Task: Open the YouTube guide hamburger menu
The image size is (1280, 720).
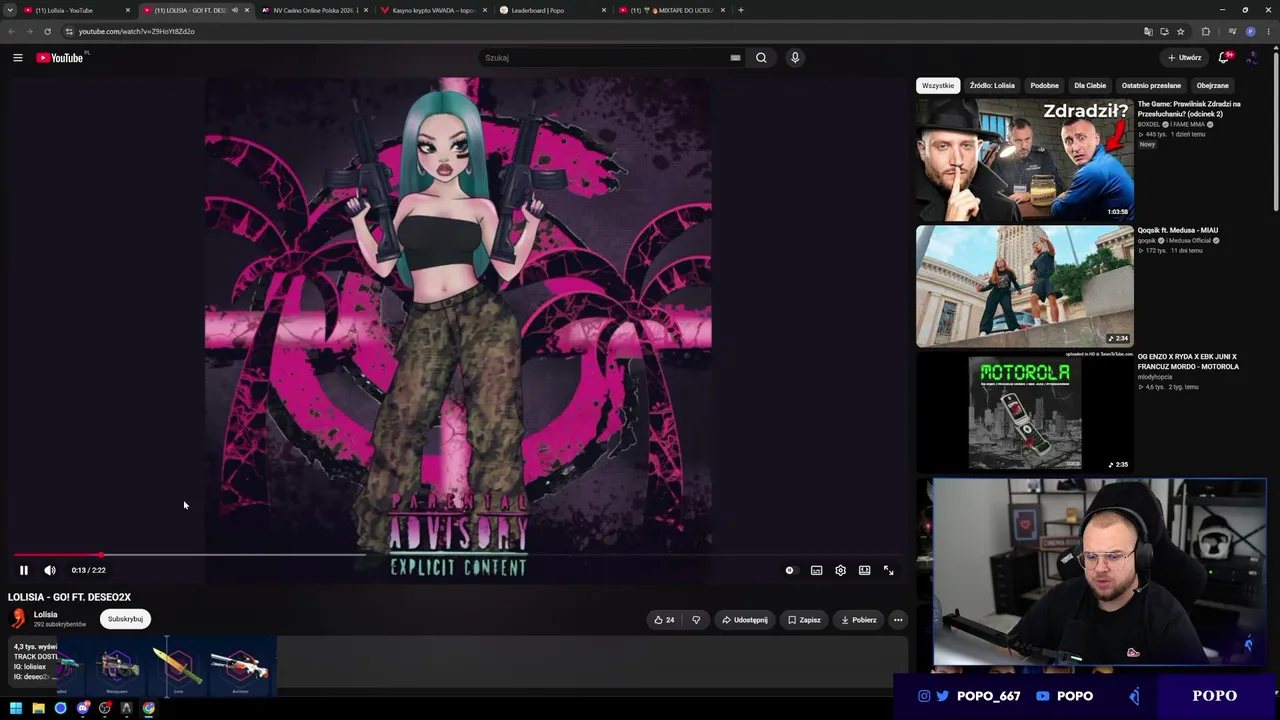Action: (x=18, y=58)
